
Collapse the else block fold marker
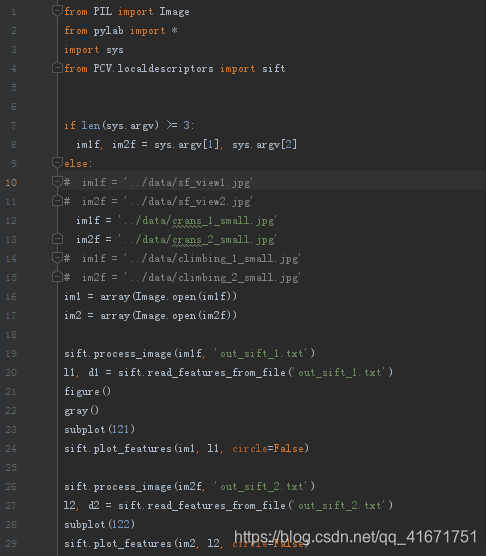57,163
